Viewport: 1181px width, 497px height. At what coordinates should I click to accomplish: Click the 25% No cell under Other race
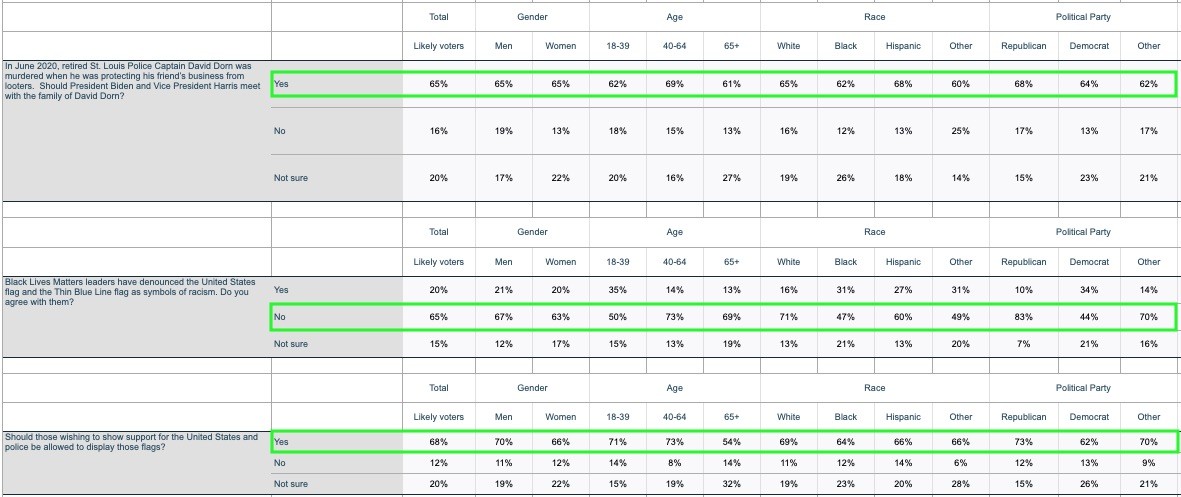click(960, 131)
